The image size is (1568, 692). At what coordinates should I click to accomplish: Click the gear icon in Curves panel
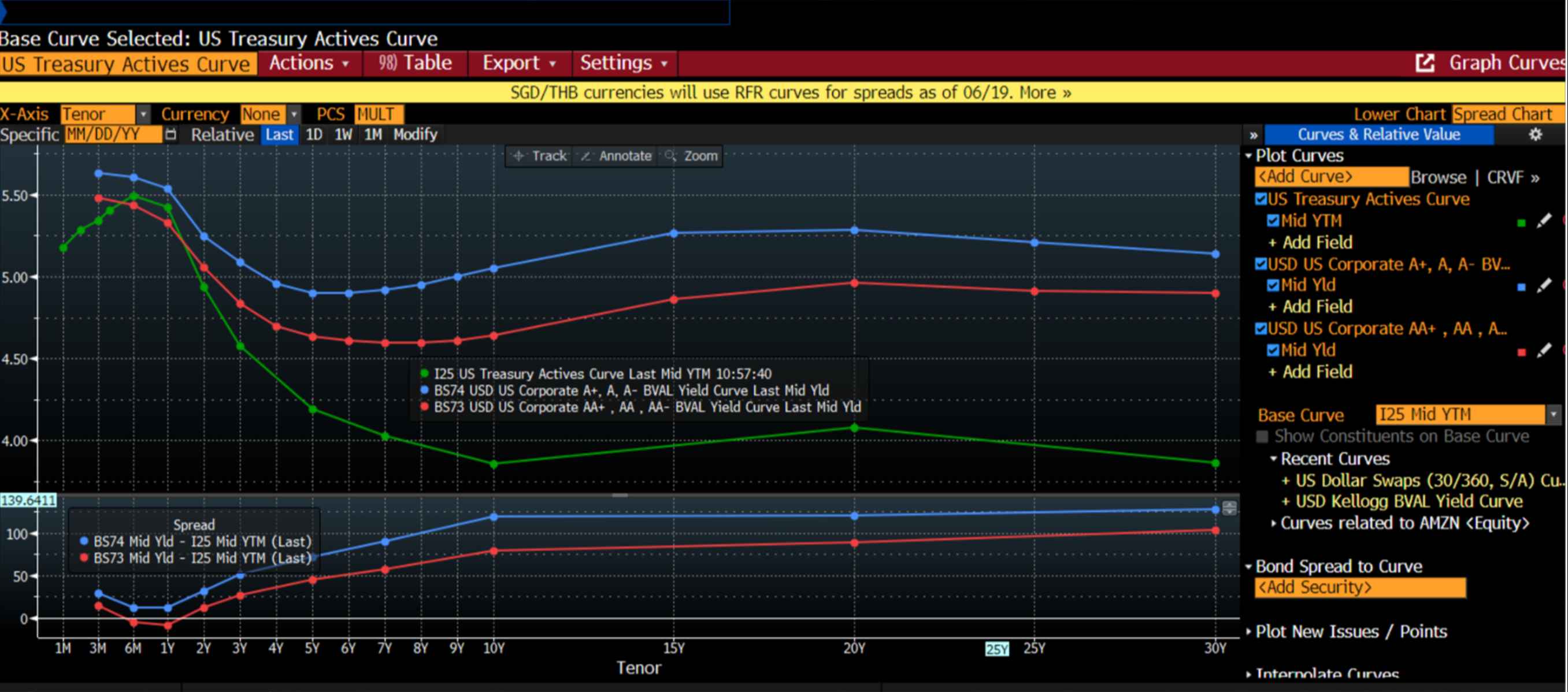(1535, 135)
